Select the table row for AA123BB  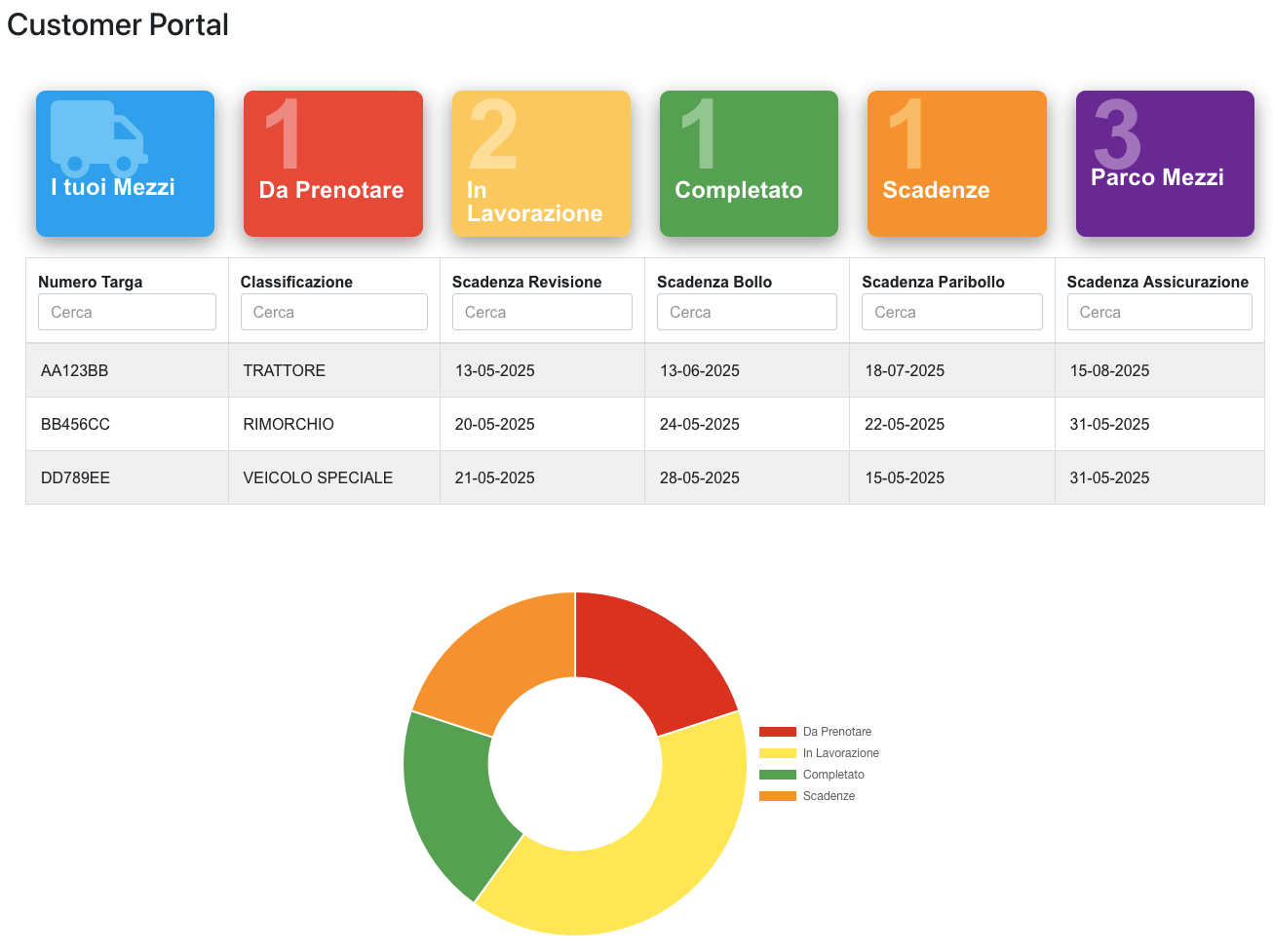[x=75, y=370]
